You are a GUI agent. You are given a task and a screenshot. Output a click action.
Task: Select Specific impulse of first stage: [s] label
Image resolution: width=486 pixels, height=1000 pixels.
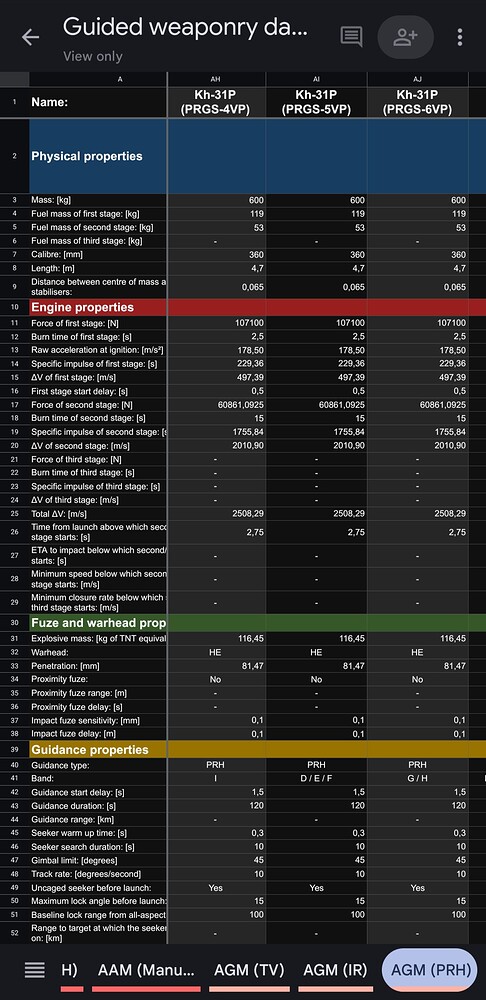click(x=98, y=364)
